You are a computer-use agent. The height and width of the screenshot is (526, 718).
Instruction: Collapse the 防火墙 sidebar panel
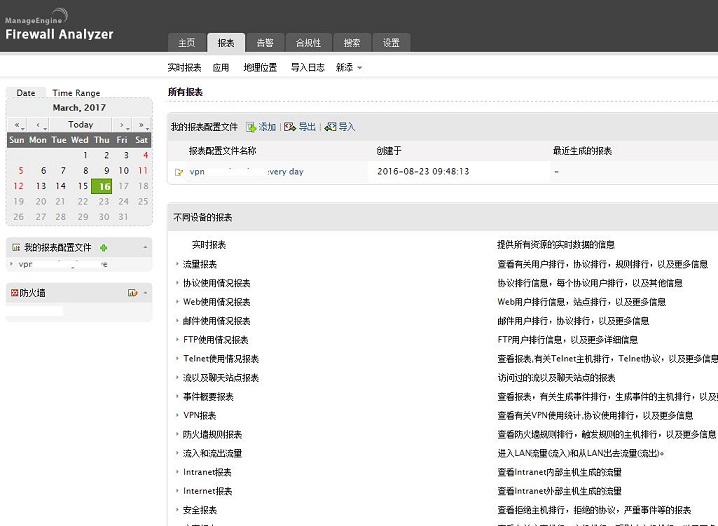[x=146, y=293]
